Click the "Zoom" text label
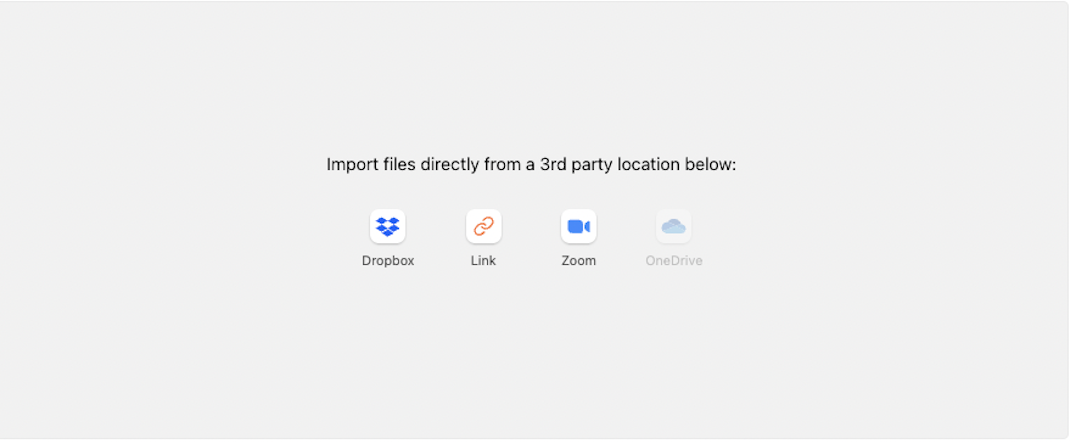1070x442 pixels. [x=579, y=261]
